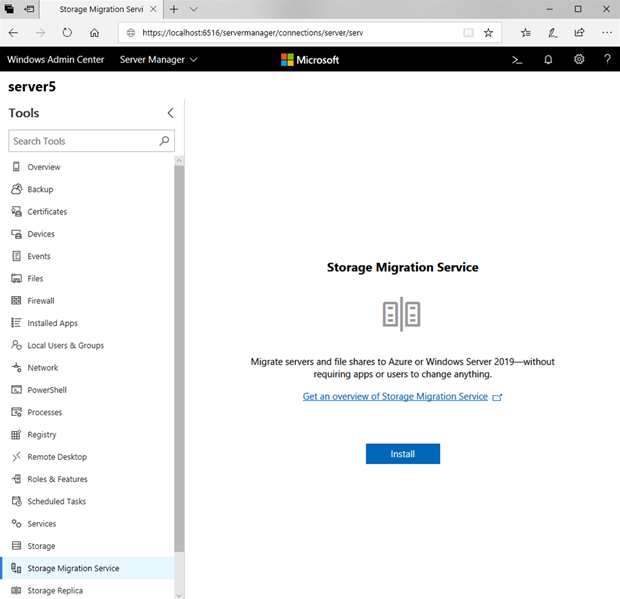Open the favorites hub
The height and width of the screenshot is (599, 620).
525,33
